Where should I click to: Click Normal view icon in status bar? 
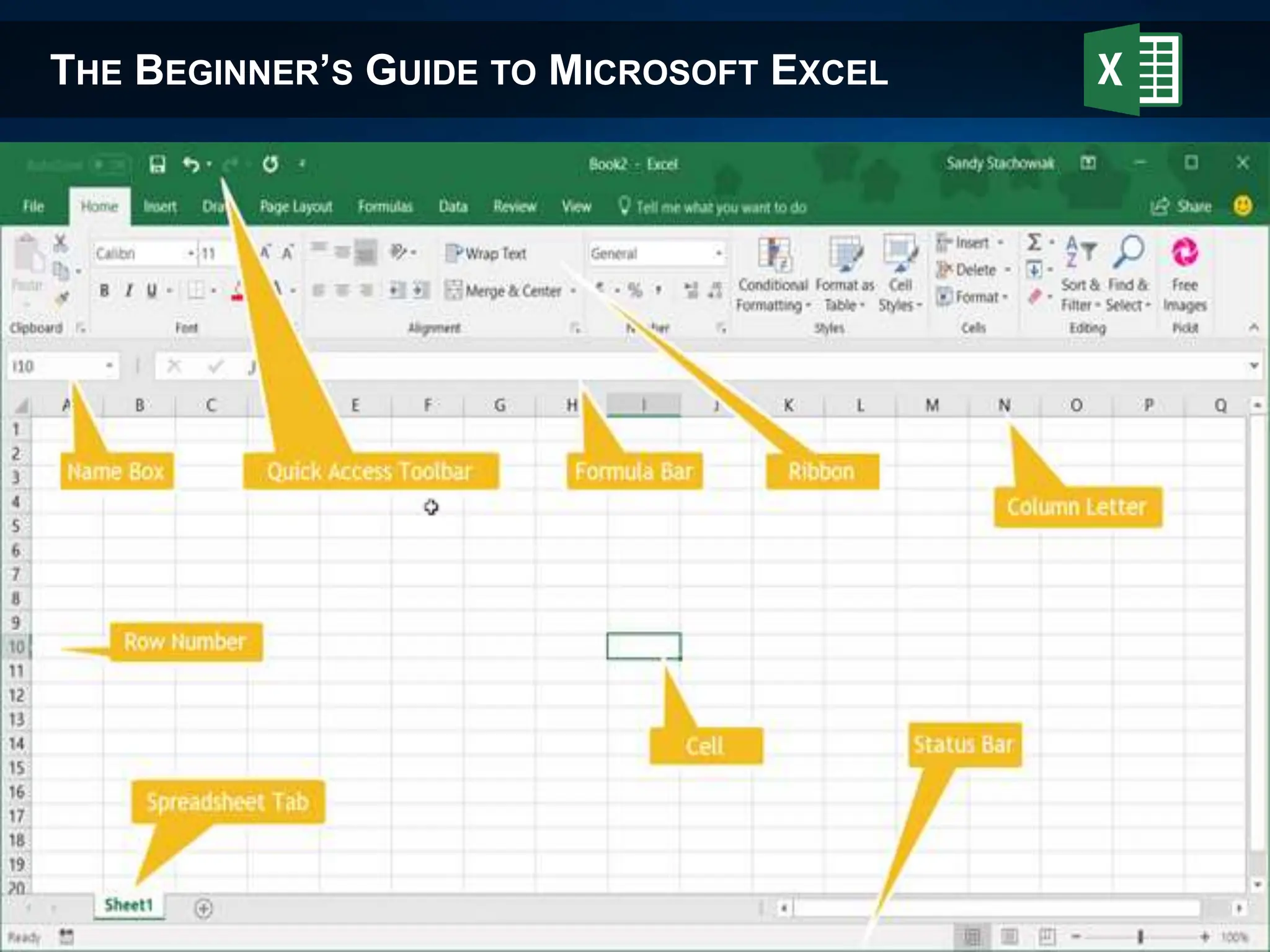(972, 937)
